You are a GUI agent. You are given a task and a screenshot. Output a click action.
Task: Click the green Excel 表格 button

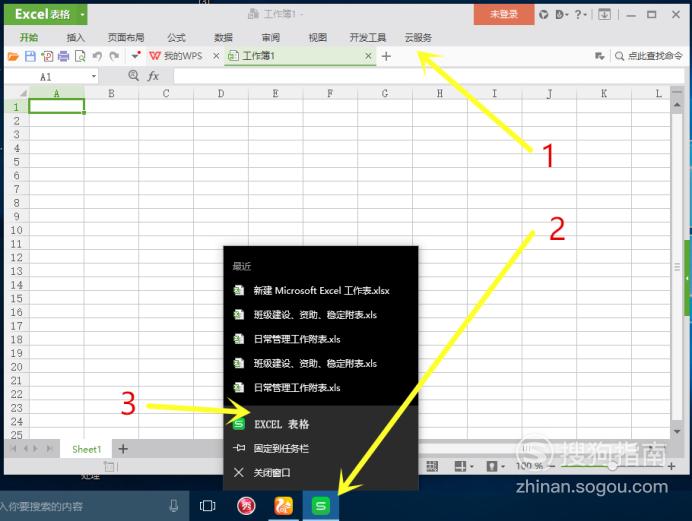point(41,14)
